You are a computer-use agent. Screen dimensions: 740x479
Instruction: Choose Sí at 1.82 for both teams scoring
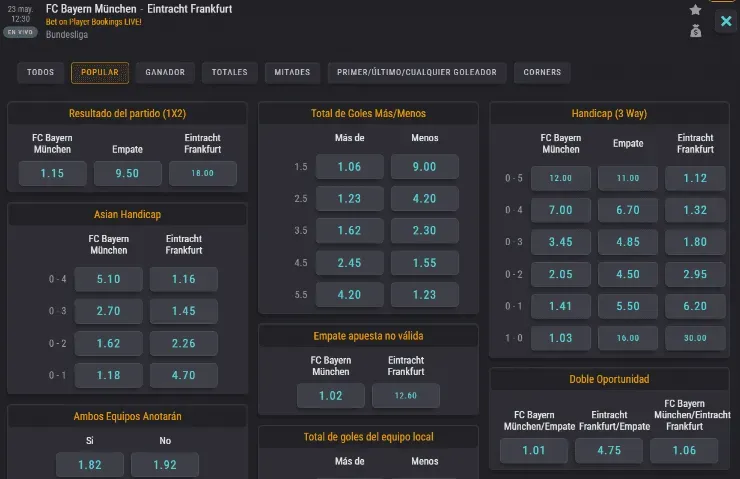tap(89, 465)
